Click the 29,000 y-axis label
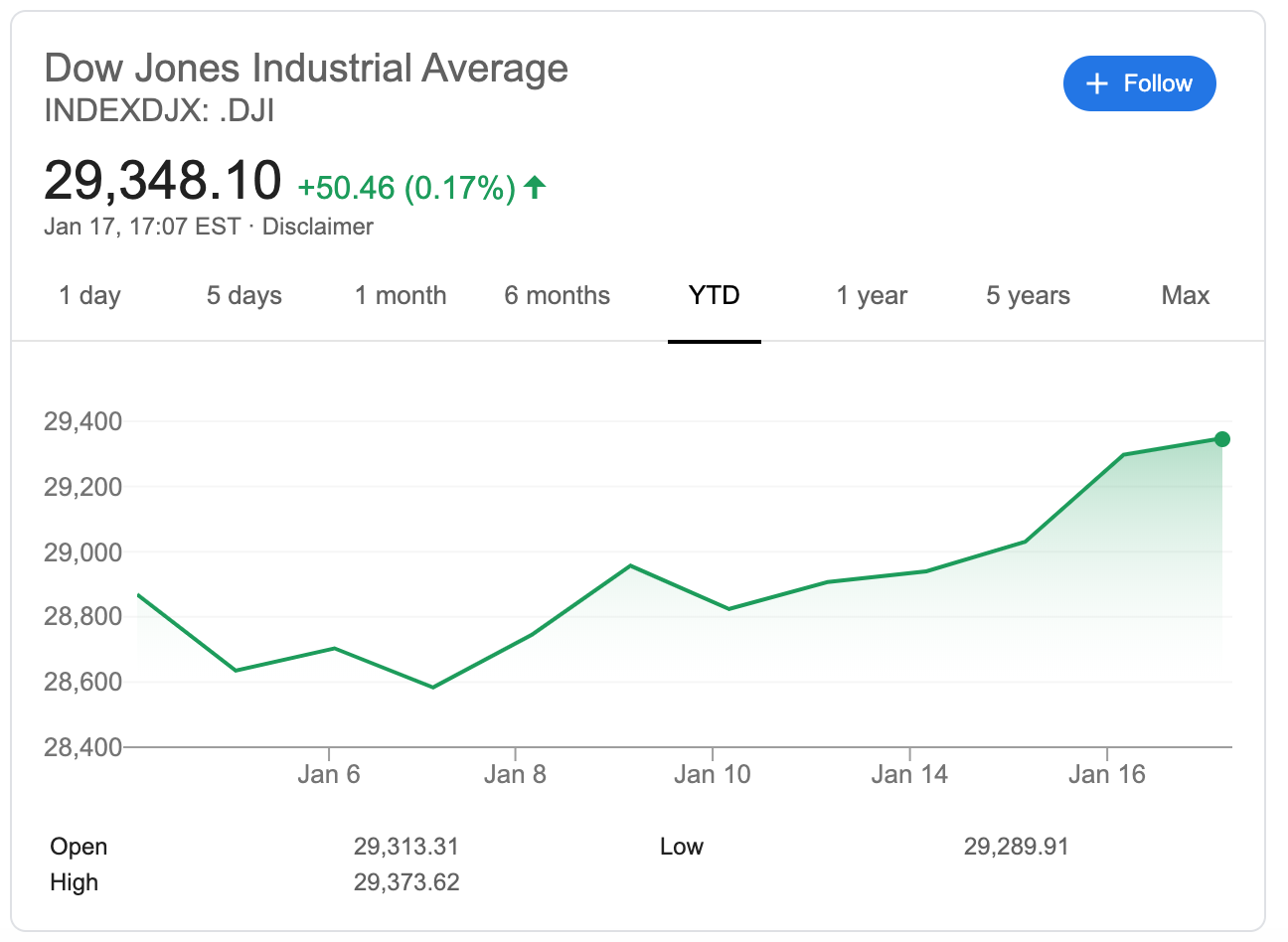 (x=83, y=551)
